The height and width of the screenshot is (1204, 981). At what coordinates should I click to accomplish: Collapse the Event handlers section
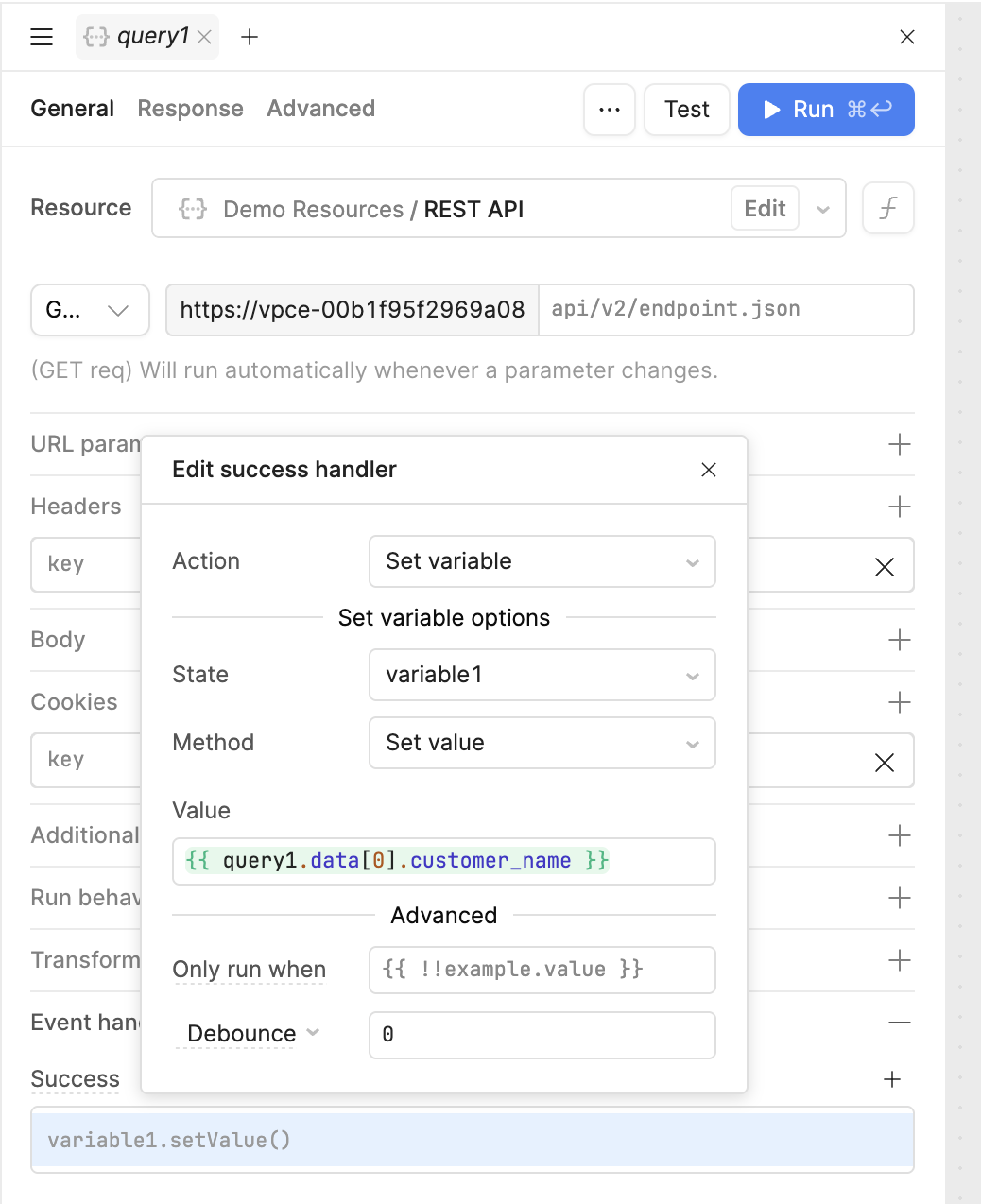click(899, 1023)
